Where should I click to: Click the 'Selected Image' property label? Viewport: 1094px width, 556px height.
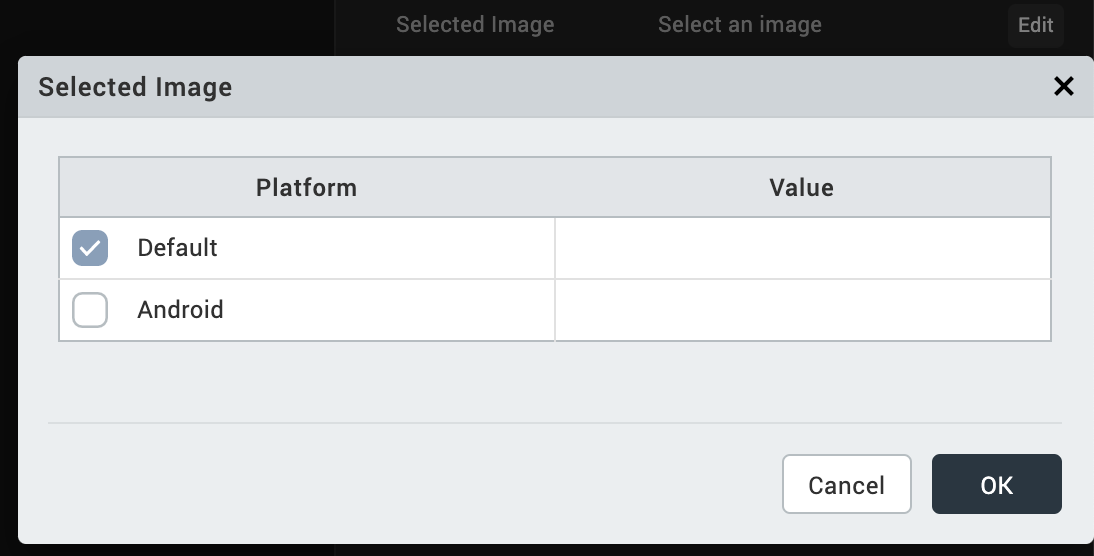point(475,25)
